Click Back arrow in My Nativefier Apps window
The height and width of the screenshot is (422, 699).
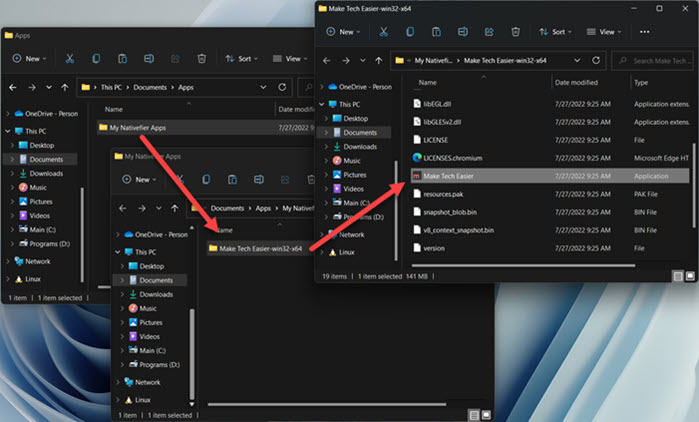(x=122, y=208)
